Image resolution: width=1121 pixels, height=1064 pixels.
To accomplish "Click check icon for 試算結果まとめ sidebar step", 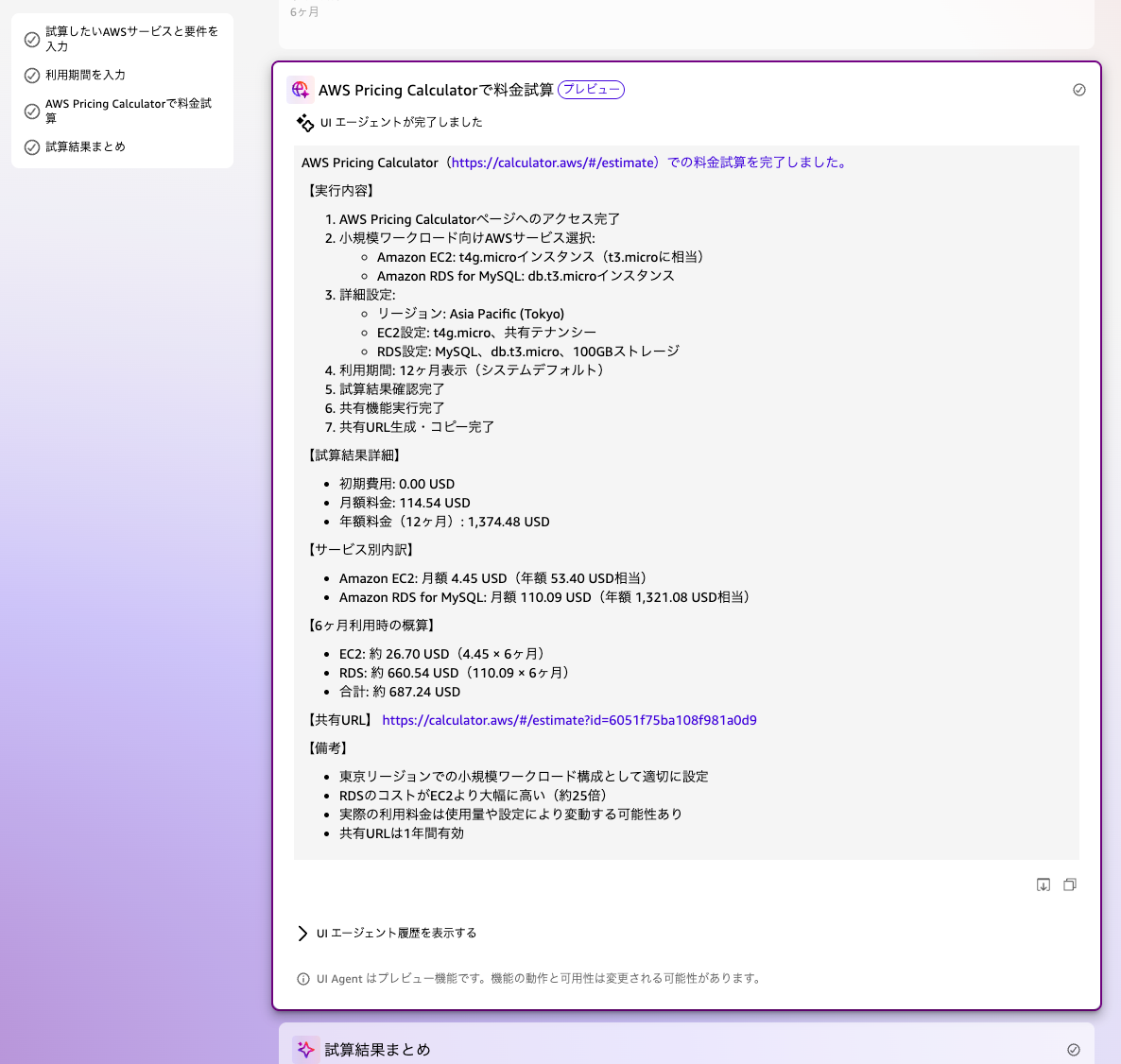I will pos(31,147).
